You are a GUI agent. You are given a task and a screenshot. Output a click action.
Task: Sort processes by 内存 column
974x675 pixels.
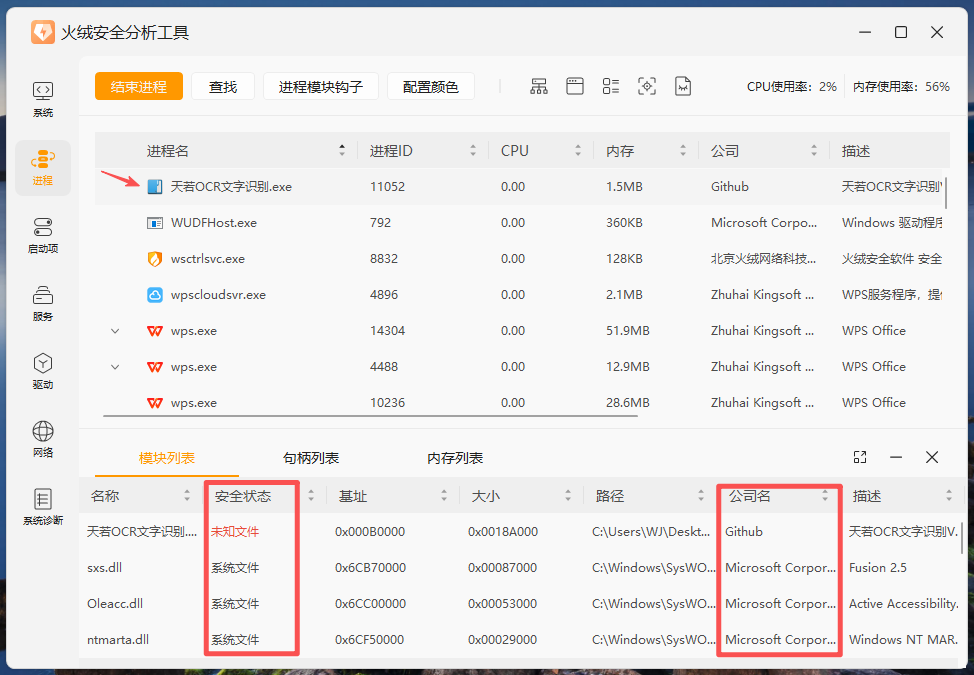click(683, 150)
